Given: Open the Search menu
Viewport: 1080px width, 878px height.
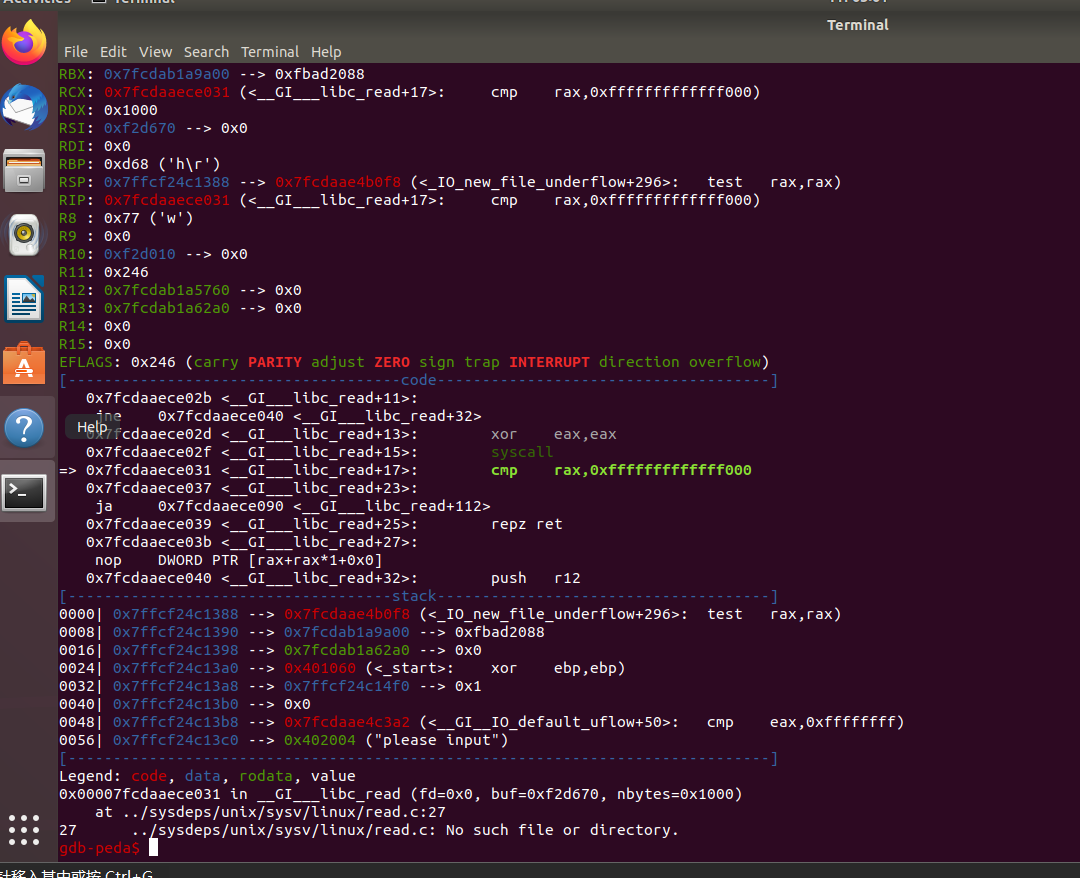Looking at the screenshot, I should 206,52.
